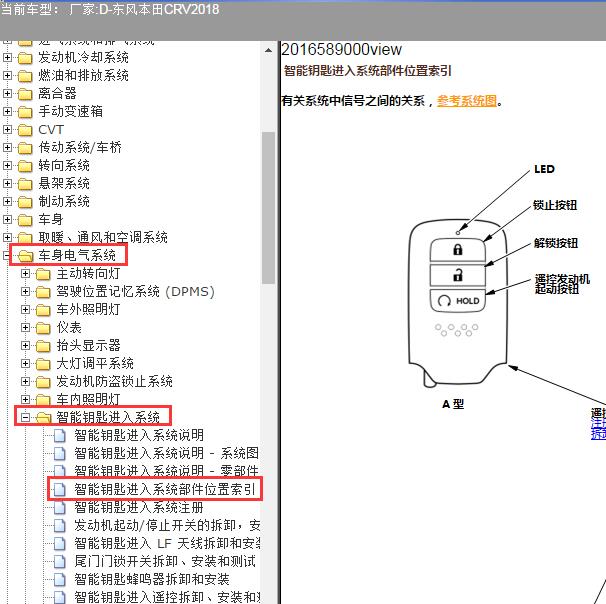This screenshot has height=604, width=606.
Task: Click the 车外照明灯 folder icon
Action: (x=43, y=310)
